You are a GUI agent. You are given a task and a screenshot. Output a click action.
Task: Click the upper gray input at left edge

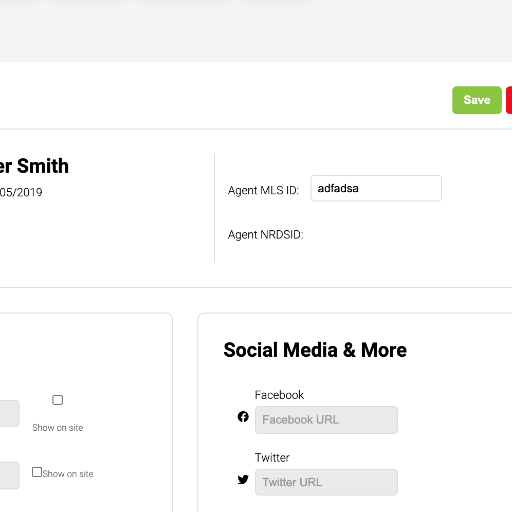pyautogui.click(x=9, y=413)
